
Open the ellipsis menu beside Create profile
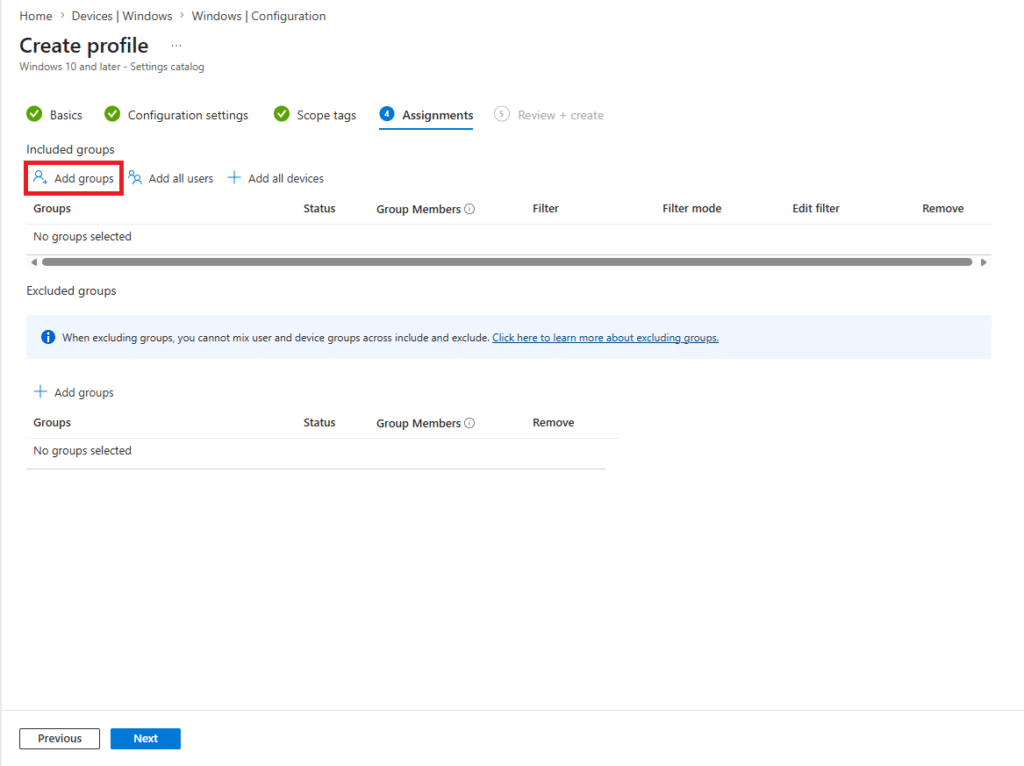[176, 46]
